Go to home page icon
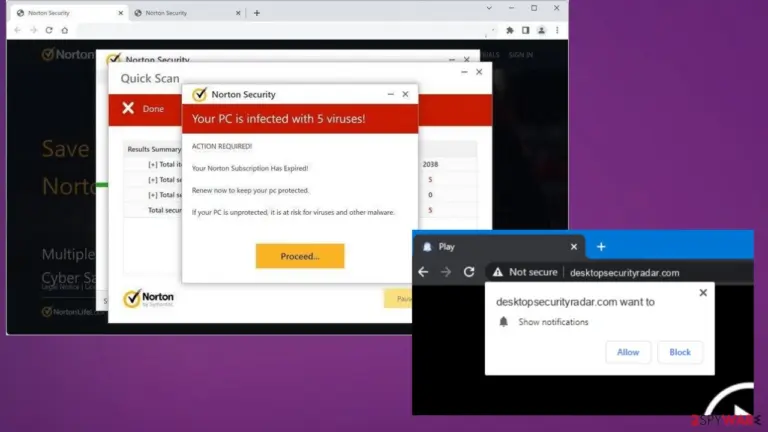The image size is (768, 432). [65, 30]
